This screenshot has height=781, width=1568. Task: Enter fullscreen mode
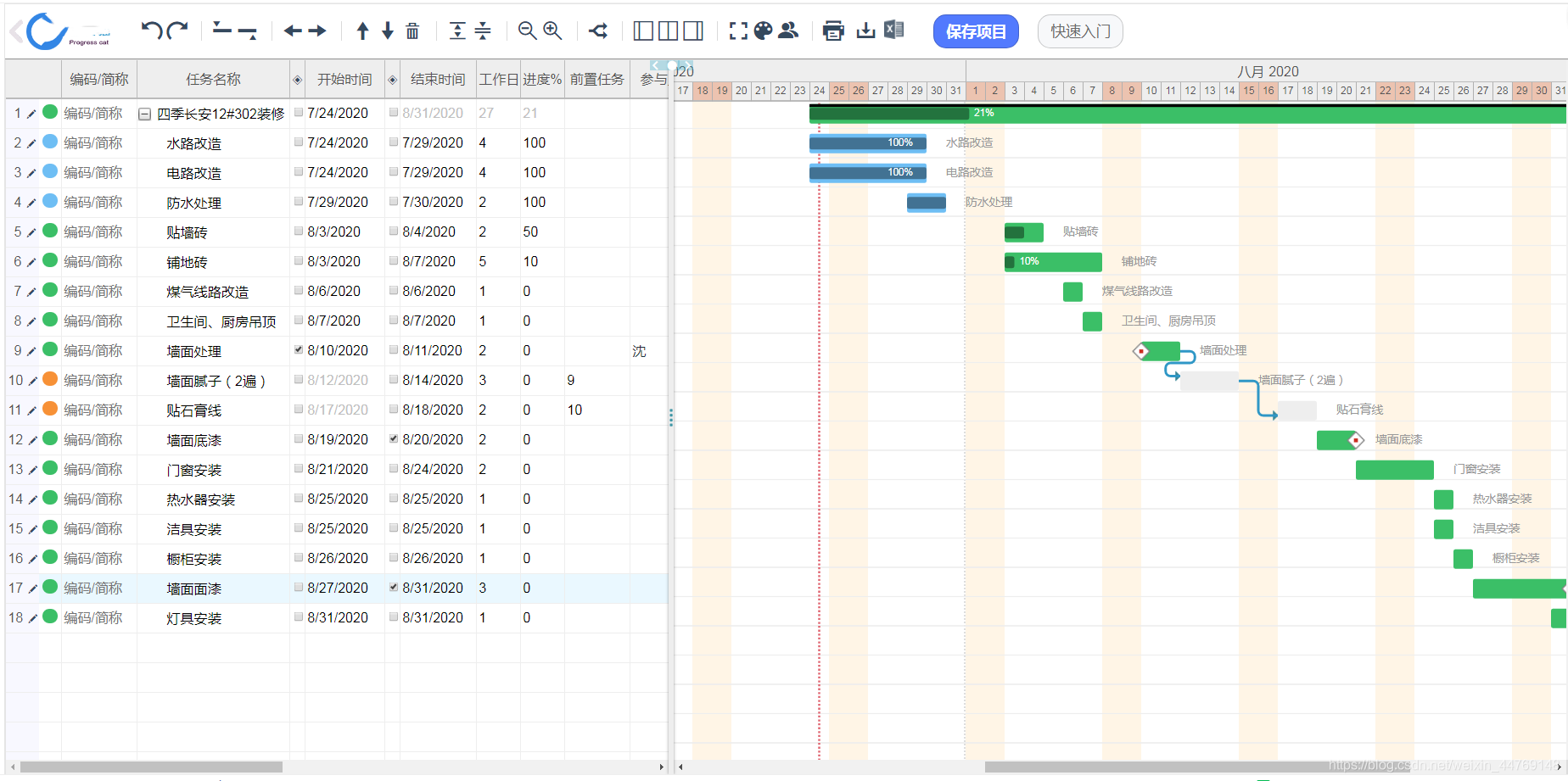click(x=738, y=31)
